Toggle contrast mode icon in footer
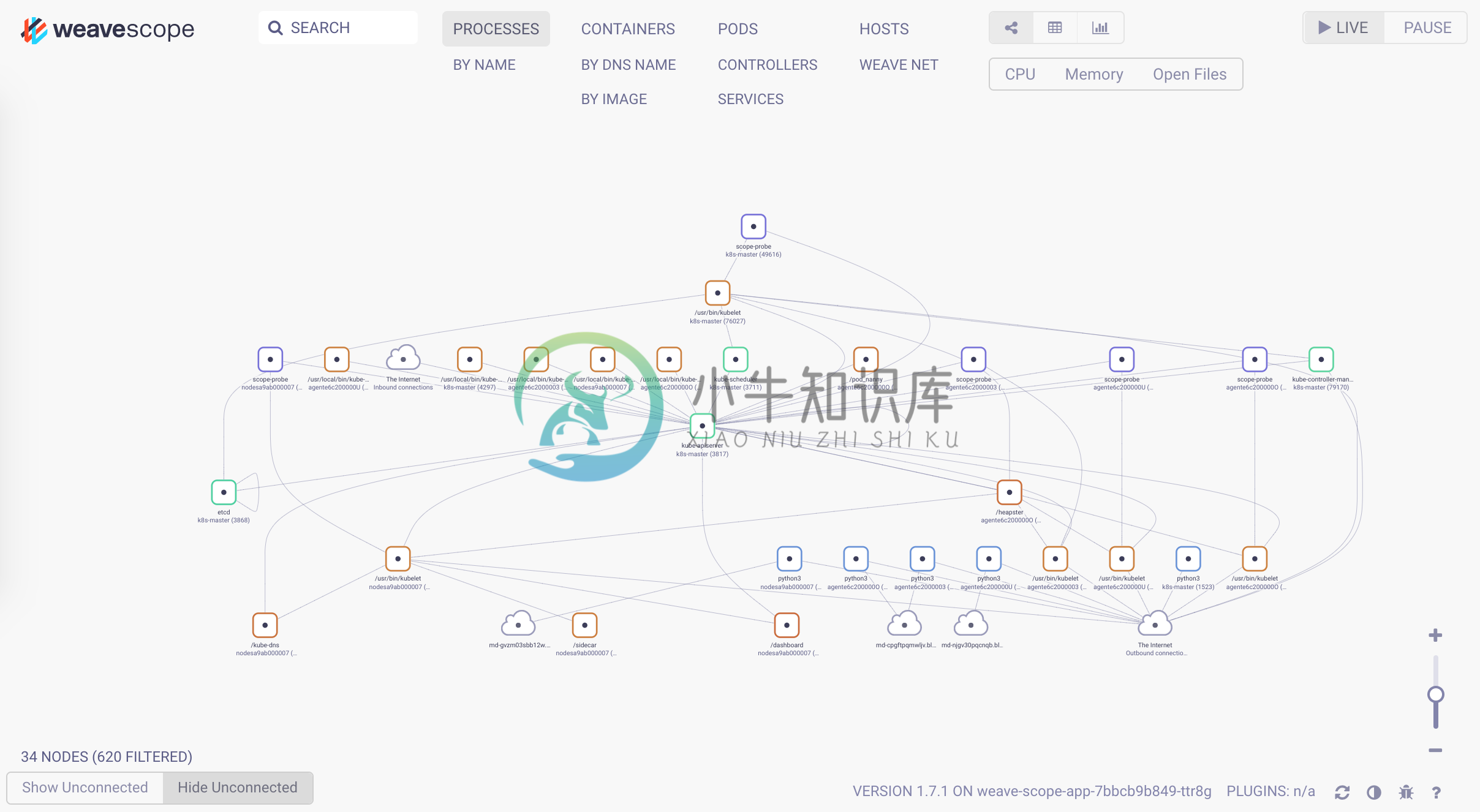Image resolution: width=1480 pixels, height=812 pixels. pos(1374,792)
